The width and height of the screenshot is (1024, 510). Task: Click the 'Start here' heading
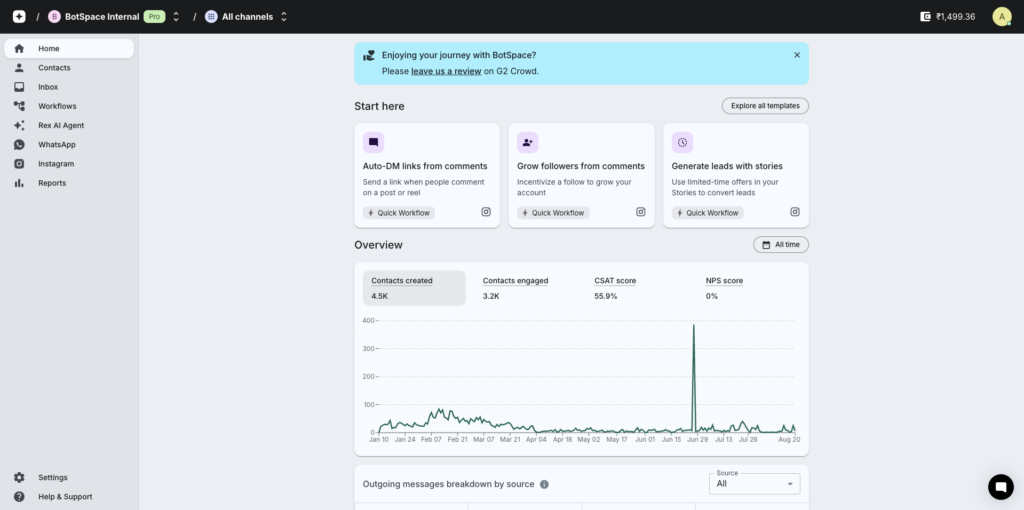point(379,106)
